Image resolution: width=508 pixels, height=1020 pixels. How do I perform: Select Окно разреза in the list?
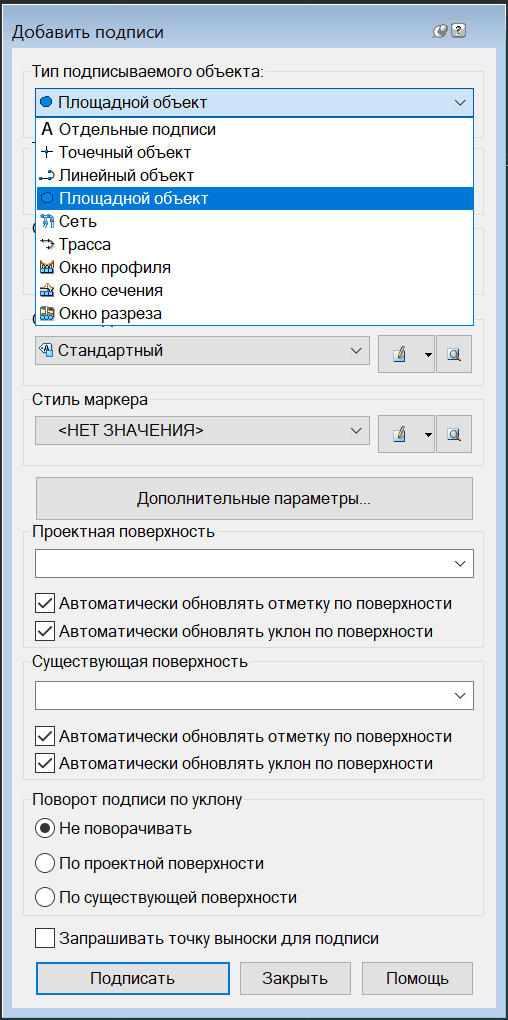click(254, 314)
